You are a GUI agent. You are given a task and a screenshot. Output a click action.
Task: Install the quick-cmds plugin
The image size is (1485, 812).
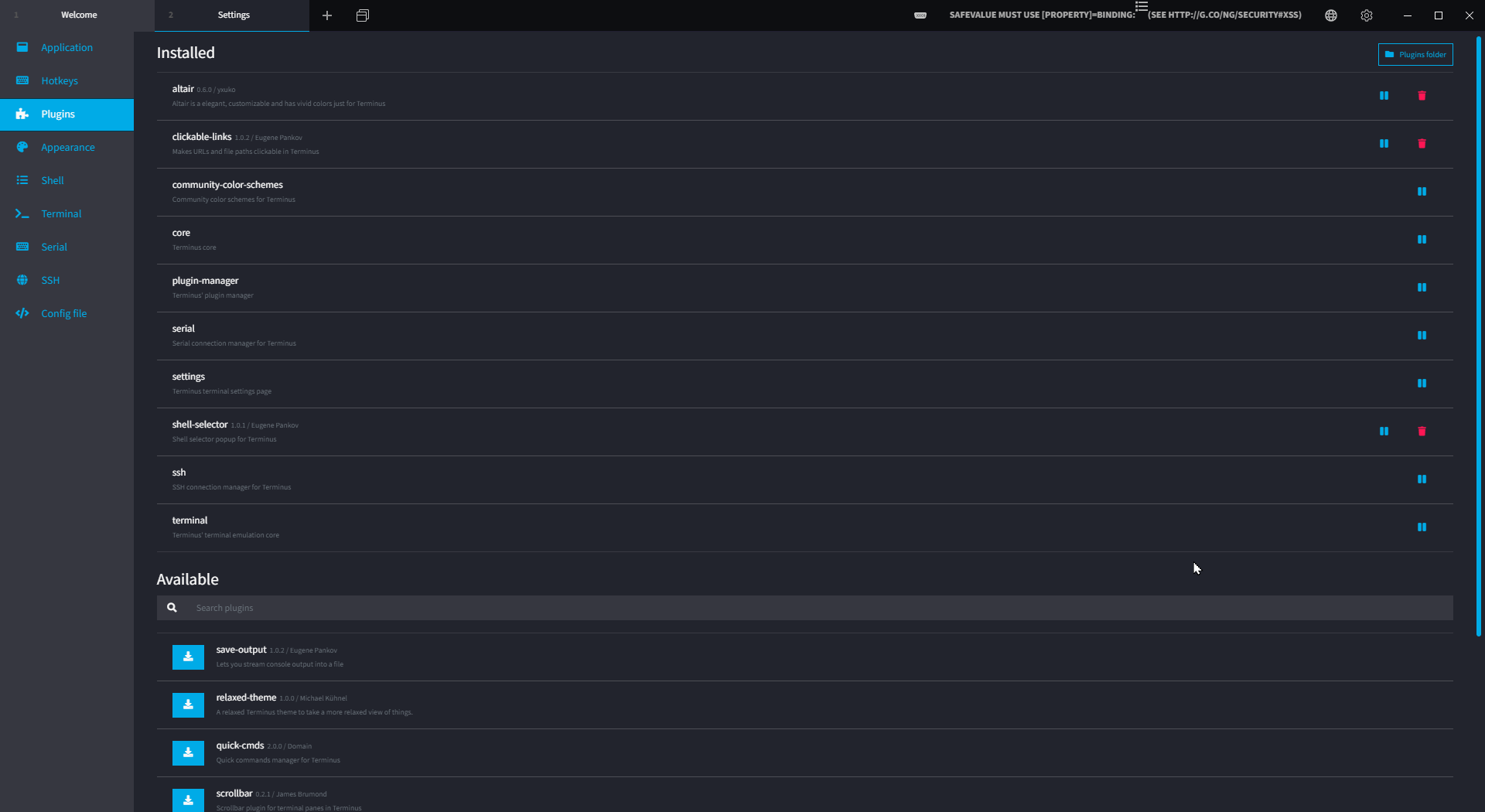click(x=188, y=752)
